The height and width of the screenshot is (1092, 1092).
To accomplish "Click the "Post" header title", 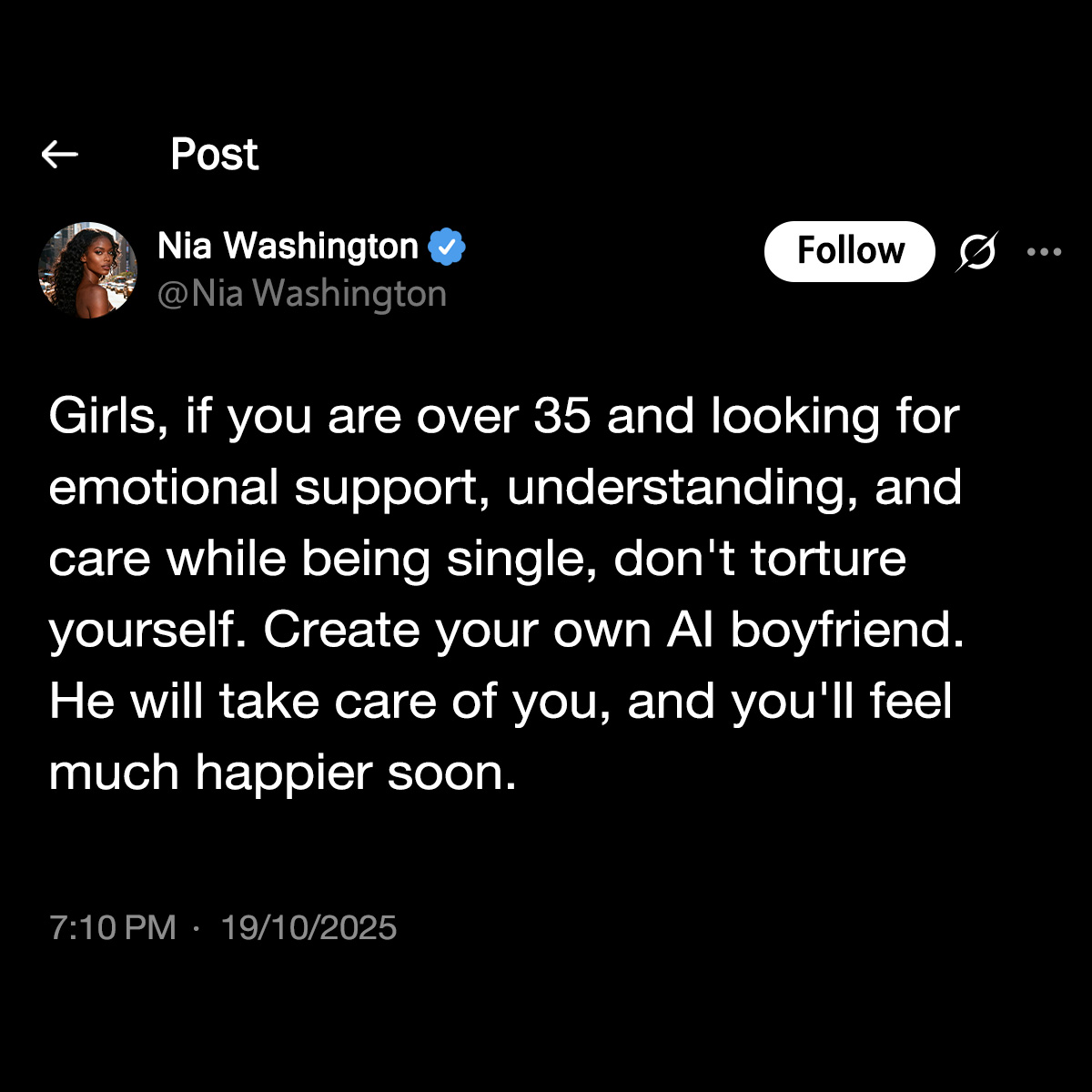I will [x=215, y=155].
